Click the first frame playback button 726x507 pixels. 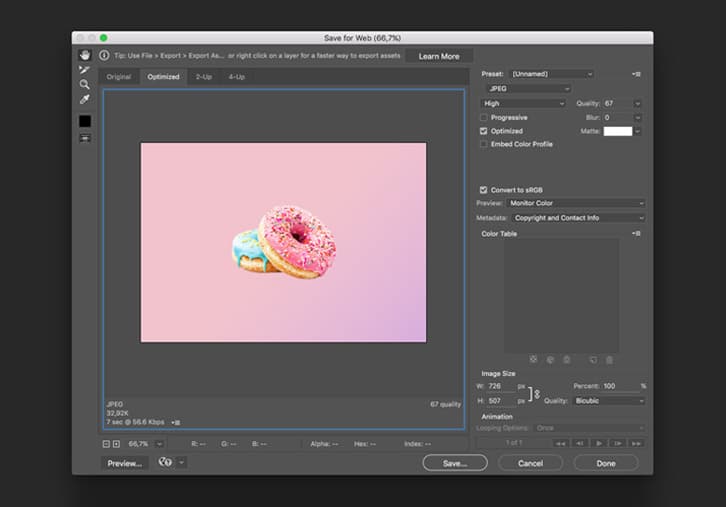pos(560,444)
